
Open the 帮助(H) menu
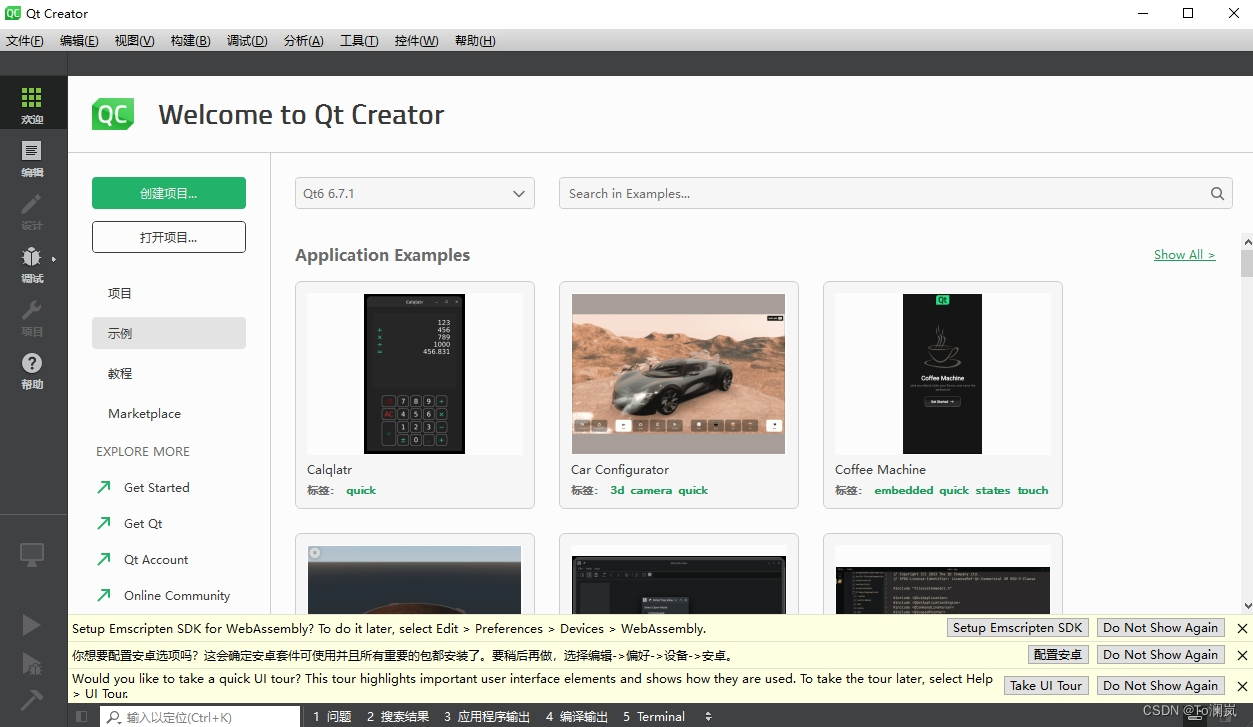475,41
